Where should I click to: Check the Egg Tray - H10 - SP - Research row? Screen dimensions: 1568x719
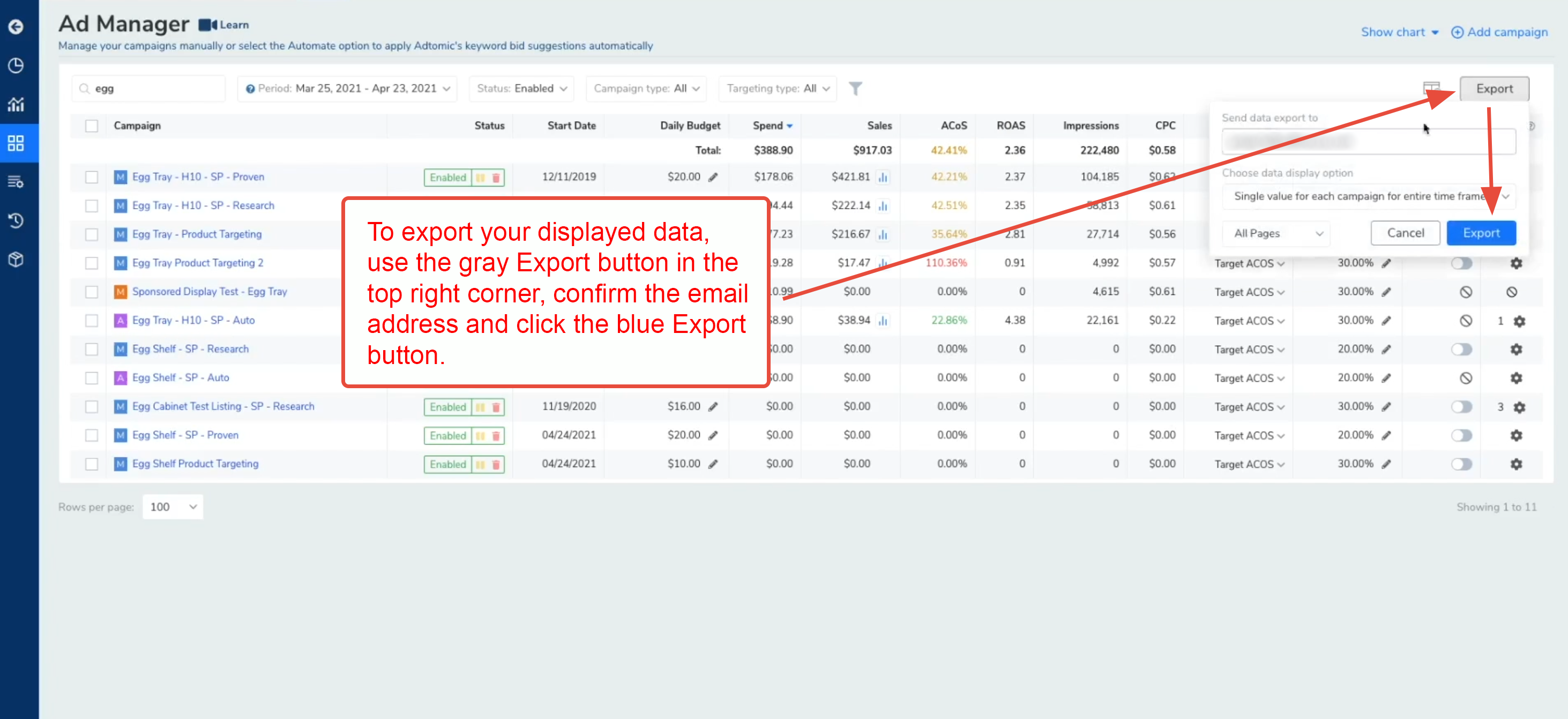click(91, 206)
